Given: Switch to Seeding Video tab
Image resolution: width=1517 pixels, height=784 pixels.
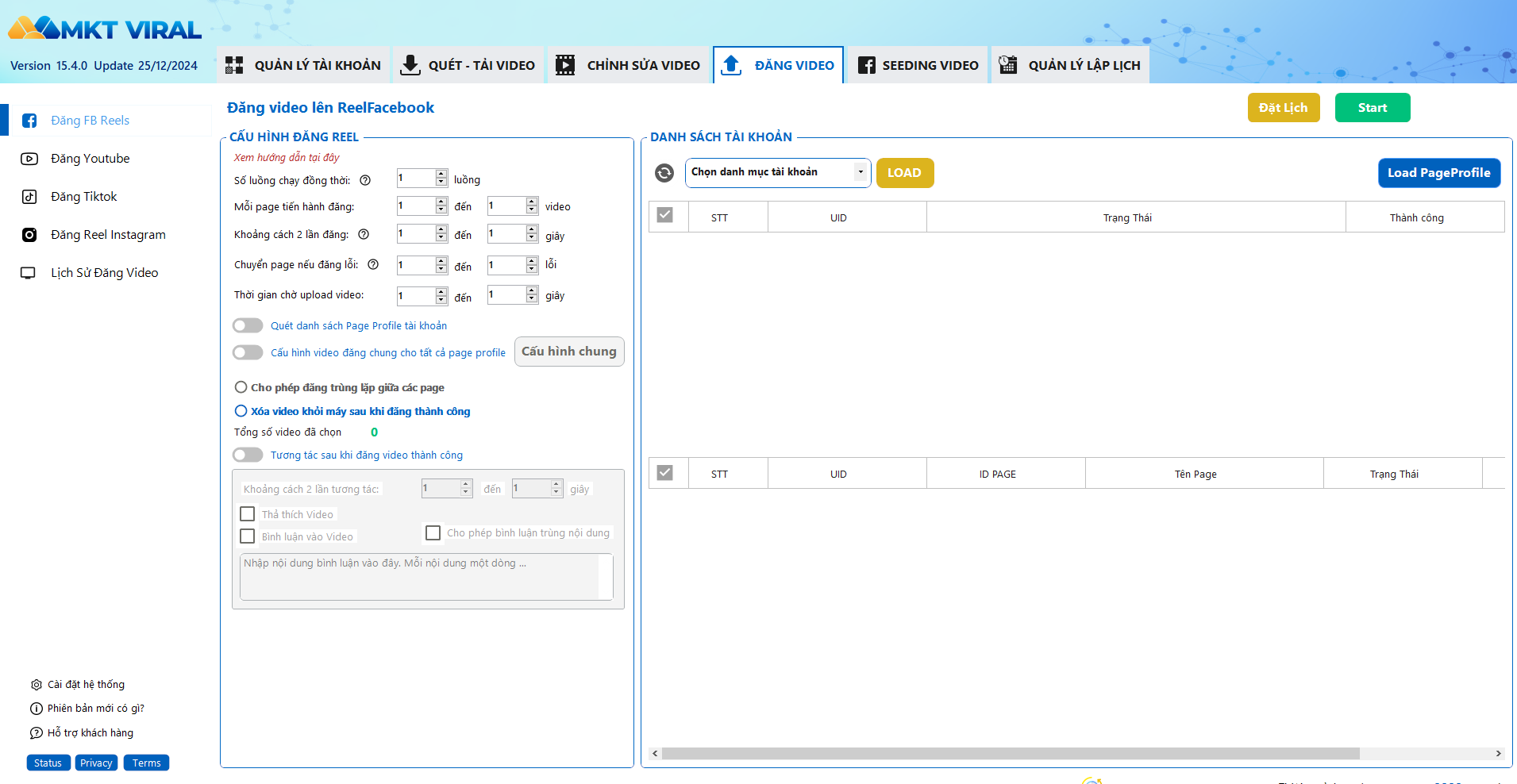Looking at the screenshot, I should (x=918, y=65).
